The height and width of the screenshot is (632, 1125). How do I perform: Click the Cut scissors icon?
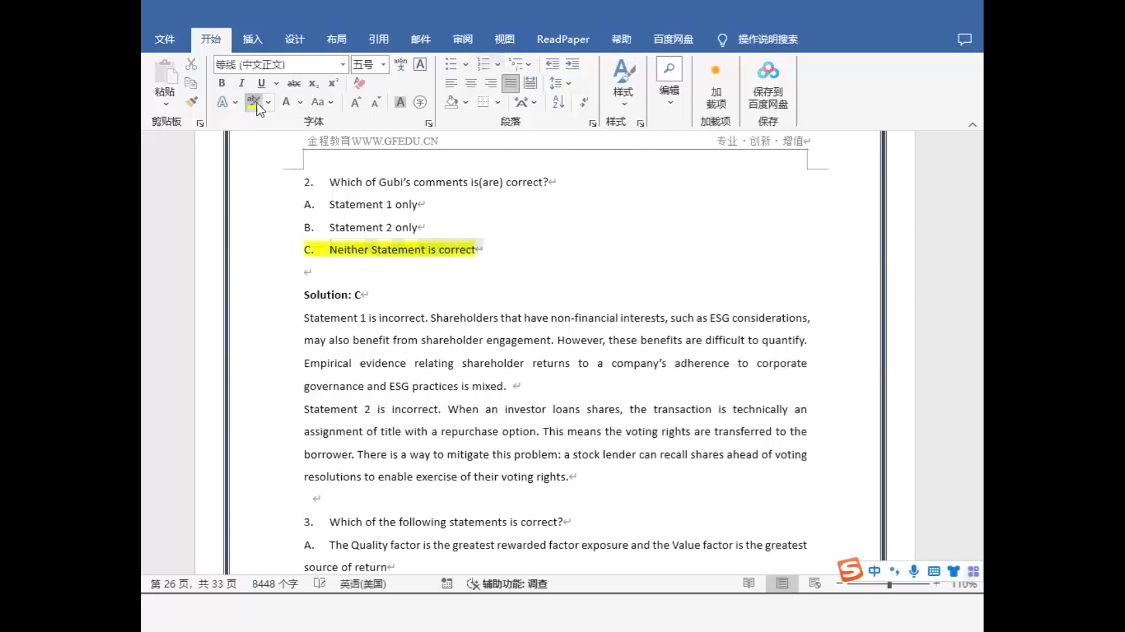click(x=191, y=64)
